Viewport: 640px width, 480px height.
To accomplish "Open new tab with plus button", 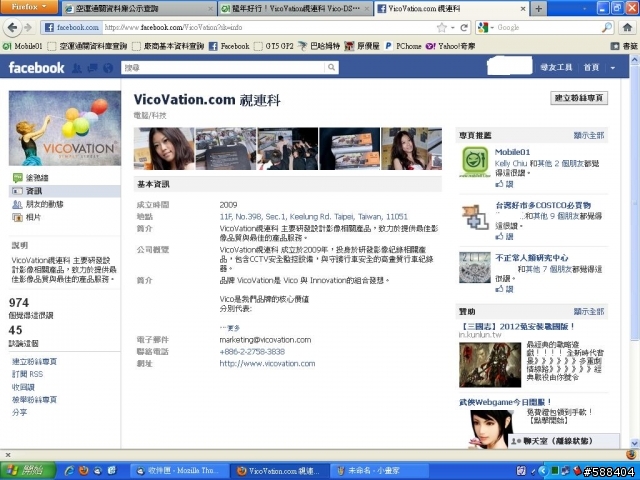I will click(538, 8).
